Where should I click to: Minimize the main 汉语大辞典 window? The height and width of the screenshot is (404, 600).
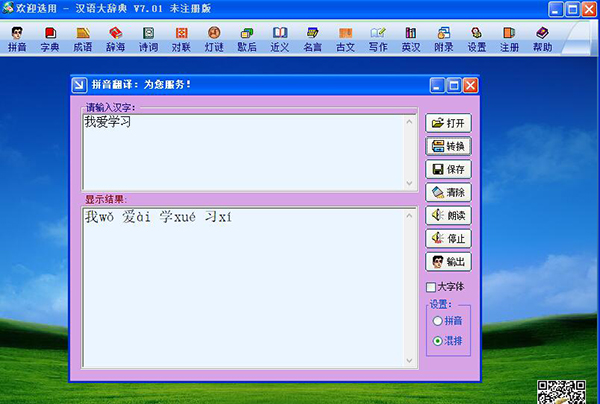coord(556,9)
